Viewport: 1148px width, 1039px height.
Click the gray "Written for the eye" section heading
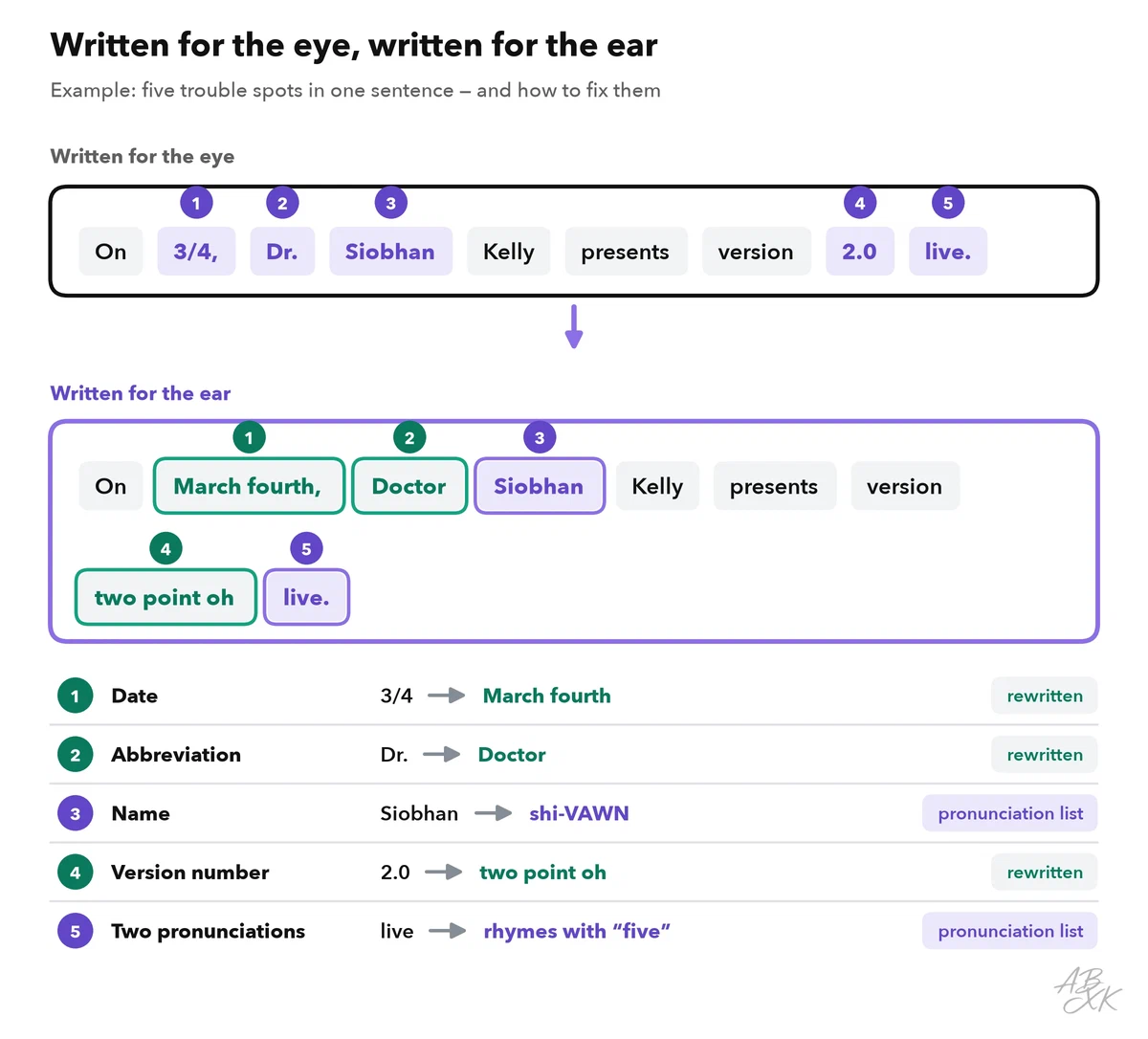(143, 156)
